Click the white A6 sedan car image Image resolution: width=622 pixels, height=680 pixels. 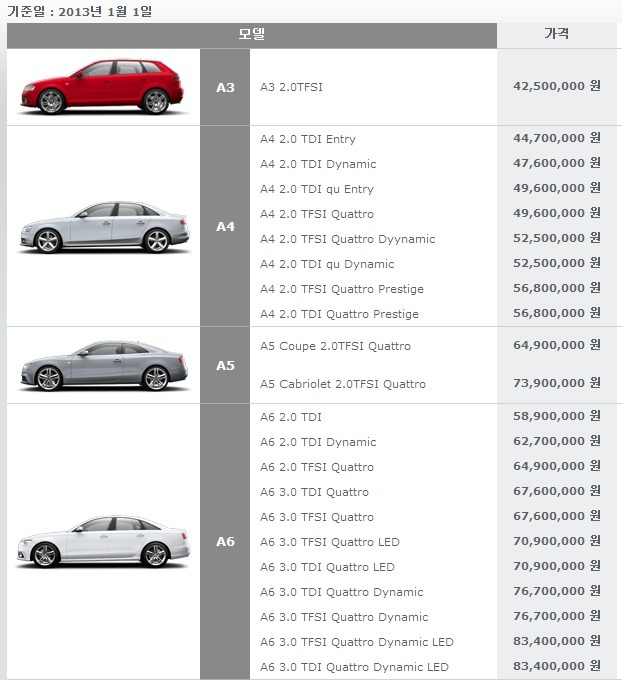coord(103,541)
